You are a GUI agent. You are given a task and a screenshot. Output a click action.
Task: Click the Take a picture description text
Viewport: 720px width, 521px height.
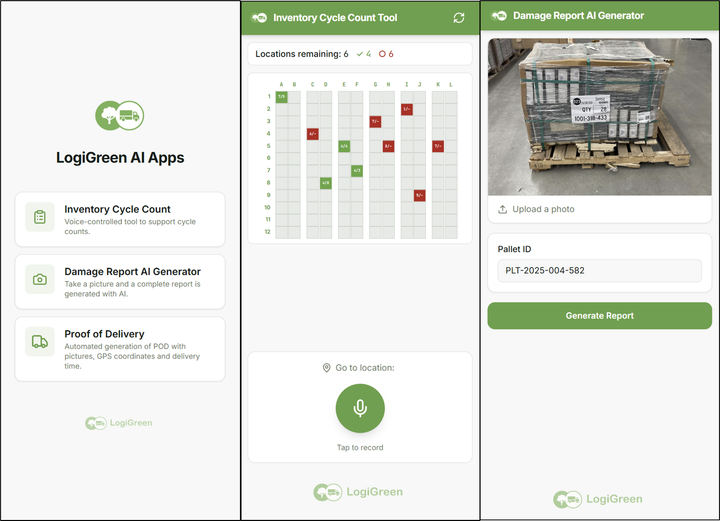pos(132,289)
